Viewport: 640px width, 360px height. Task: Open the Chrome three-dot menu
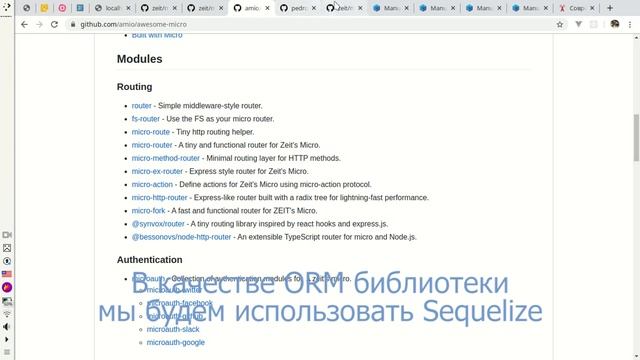pyautogui.click(x=630, y=24)
